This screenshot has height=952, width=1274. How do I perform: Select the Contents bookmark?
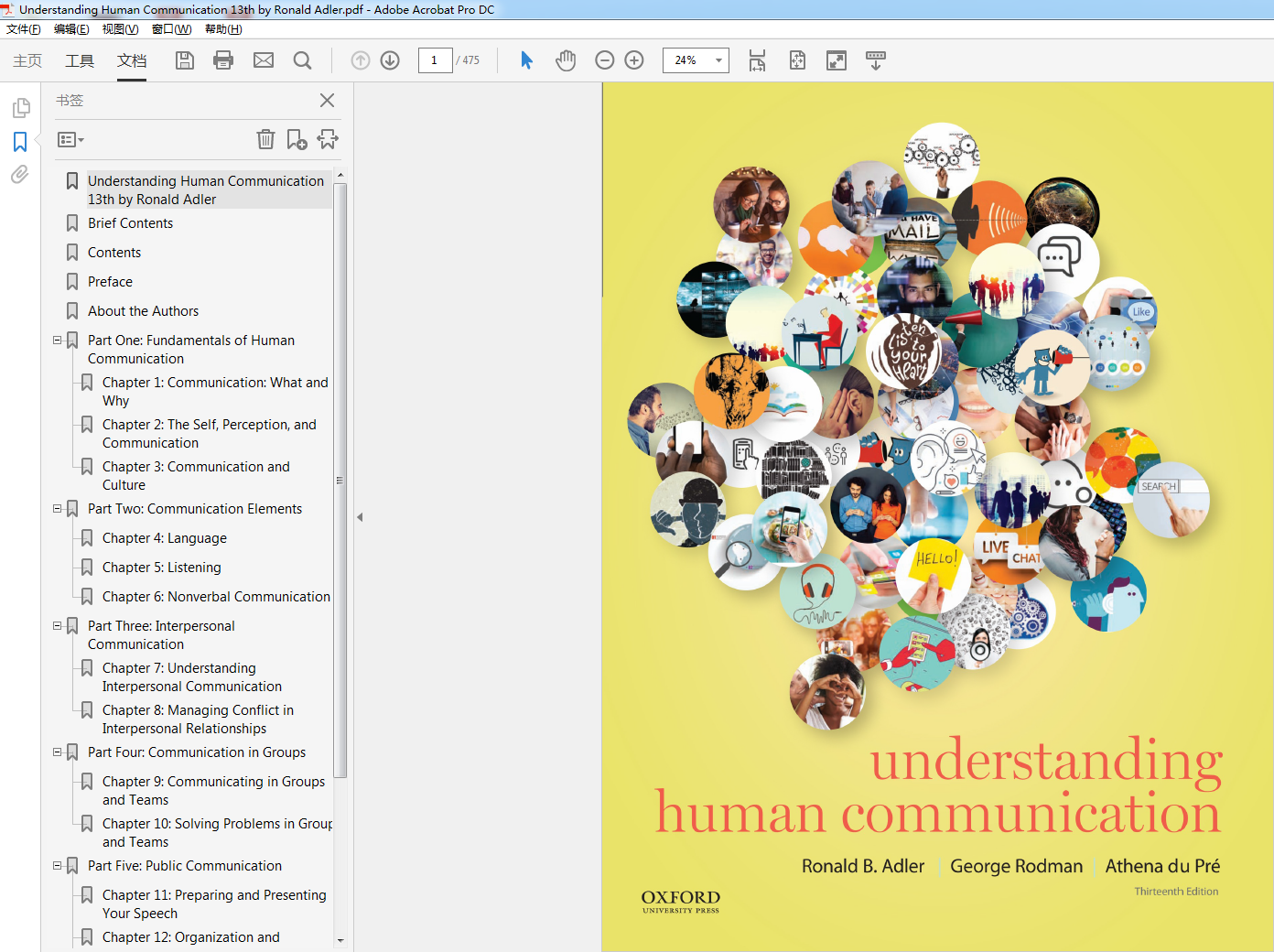pyautogui.click(x=114, y=253)
